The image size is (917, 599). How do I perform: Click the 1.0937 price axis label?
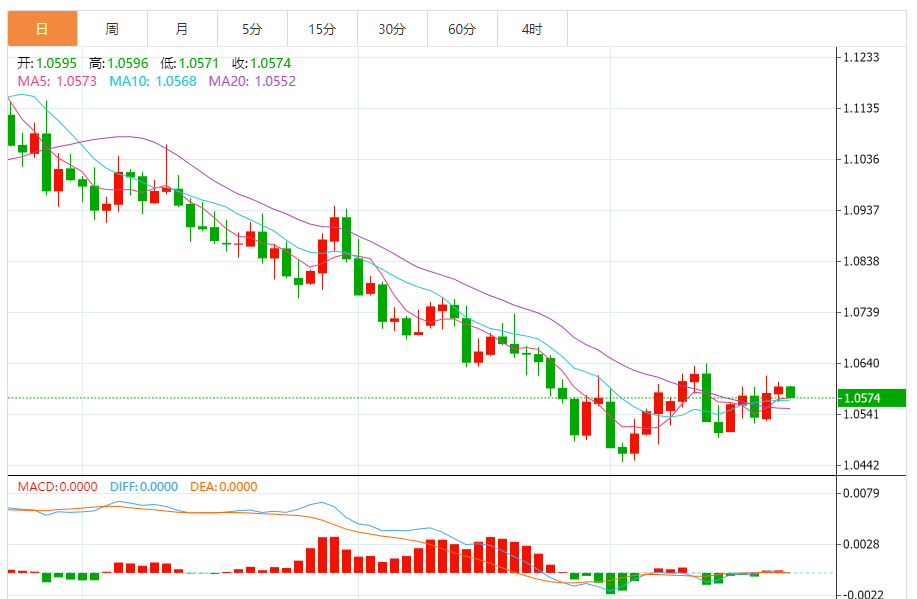point(861,210)
